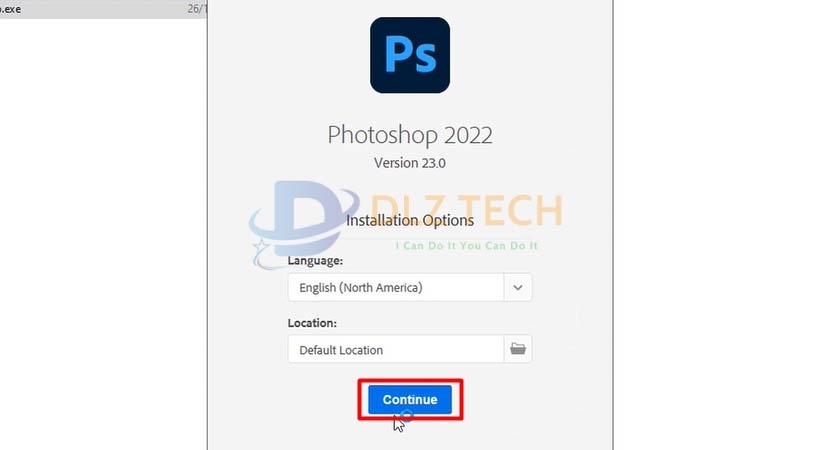Image resolution: width=820 pixels, height=450 pixels.
Task: Browse install location with folder icon
Action: [x=518, y=348]
